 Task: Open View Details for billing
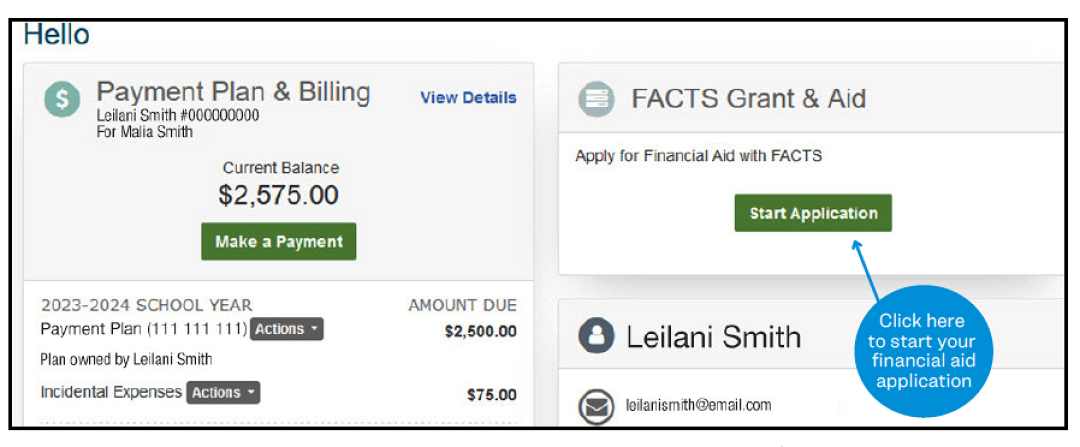[468, 98]
